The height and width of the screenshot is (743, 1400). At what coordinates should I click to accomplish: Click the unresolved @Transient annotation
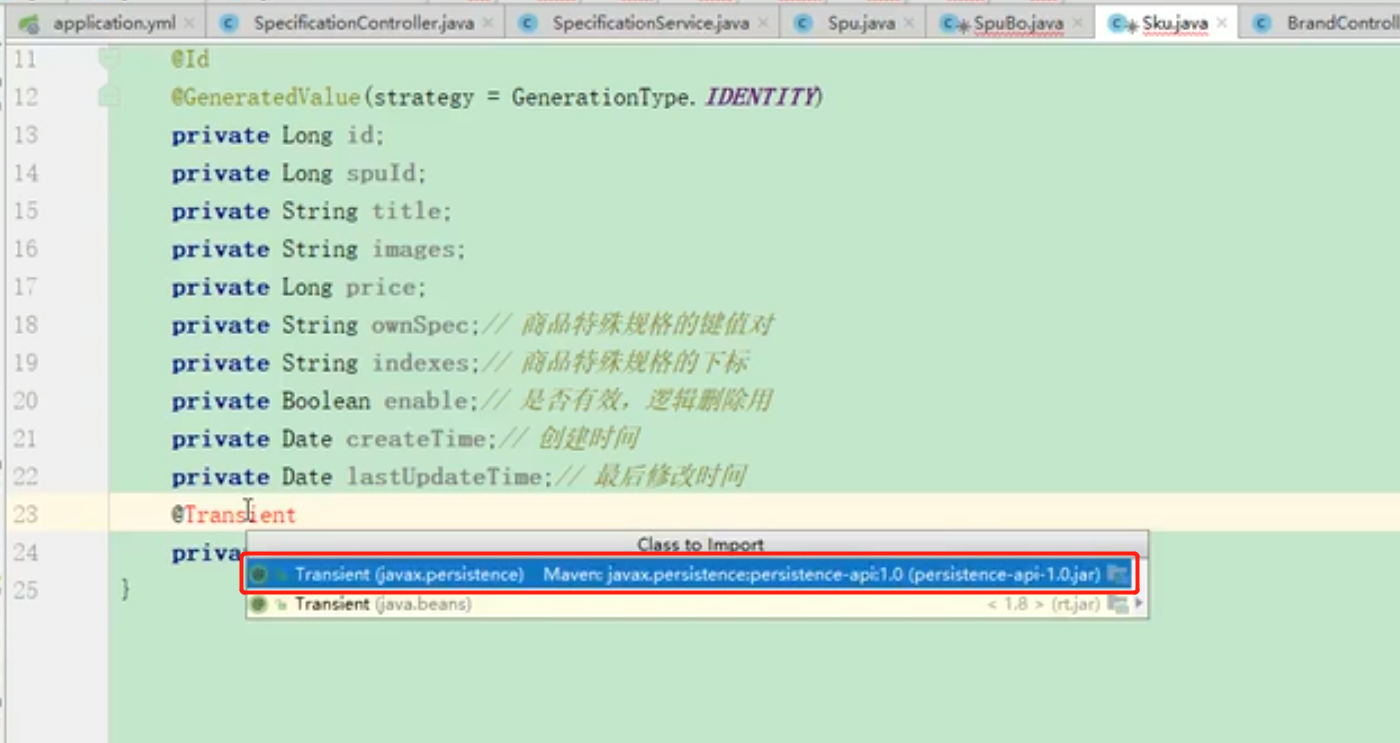click(234, 515)
